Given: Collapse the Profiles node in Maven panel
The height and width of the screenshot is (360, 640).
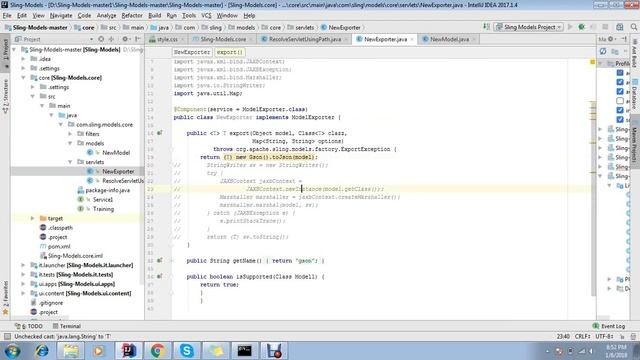Looking at the screenshot, I should coord(601,64).
